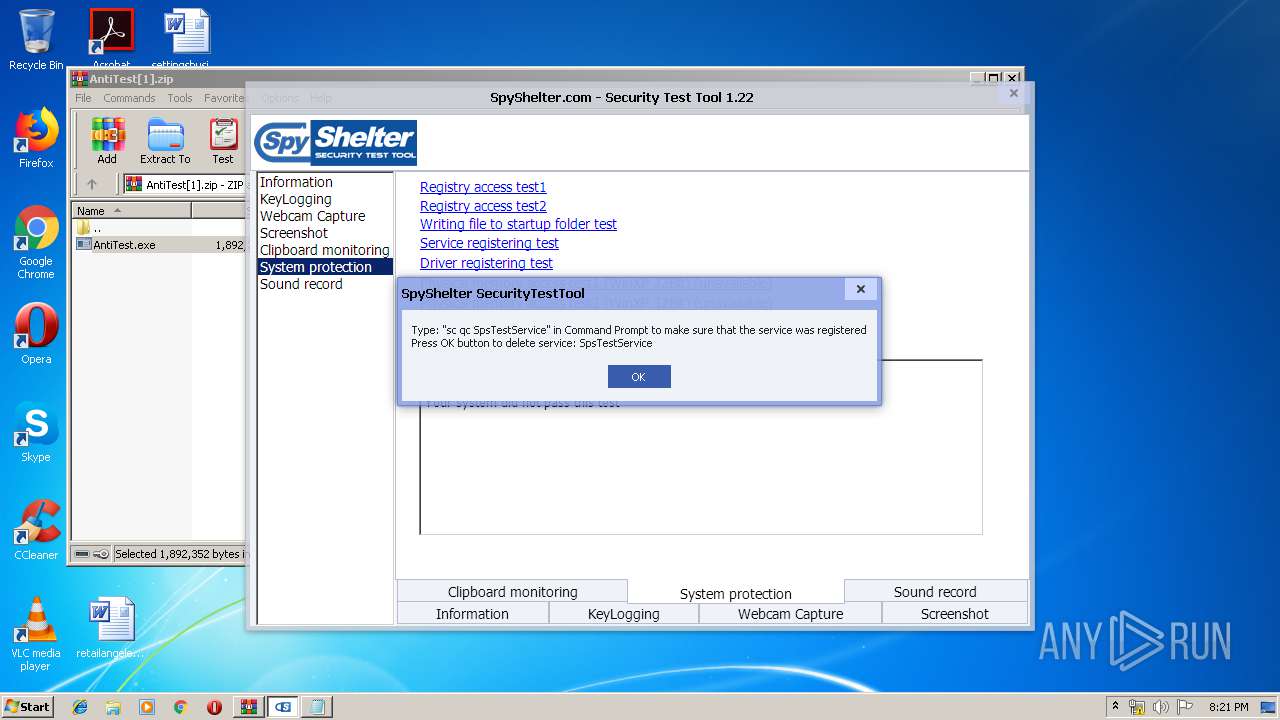This screenshot has height=720, width=1280.
Task: Open the Registry access test1 link
Action: (483, 187)
